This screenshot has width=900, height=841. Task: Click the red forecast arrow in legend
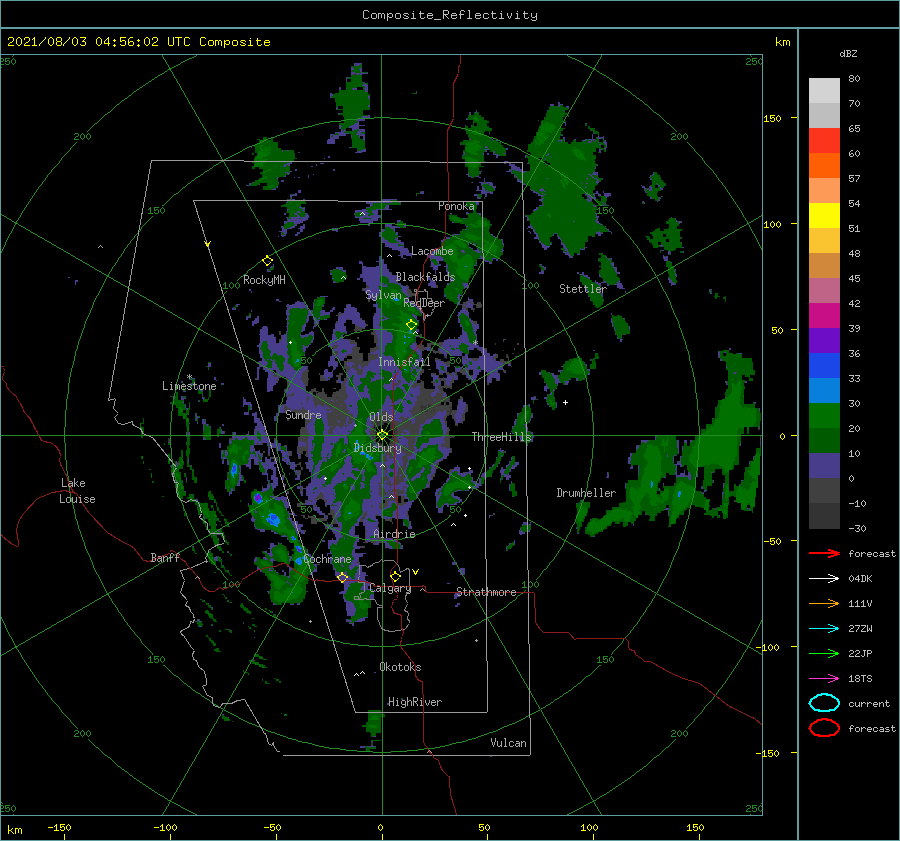tap(824, 553)
